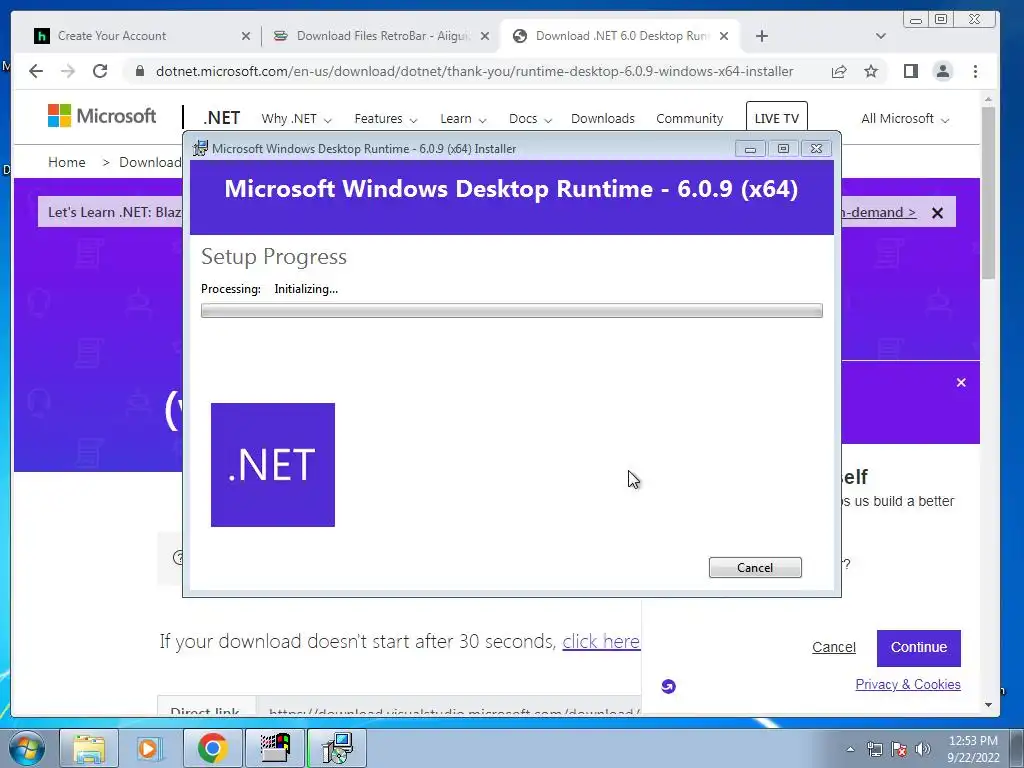1024x768 pixels.
Task: Share this page icon in Chrome
Action: [x=839, y=71]
